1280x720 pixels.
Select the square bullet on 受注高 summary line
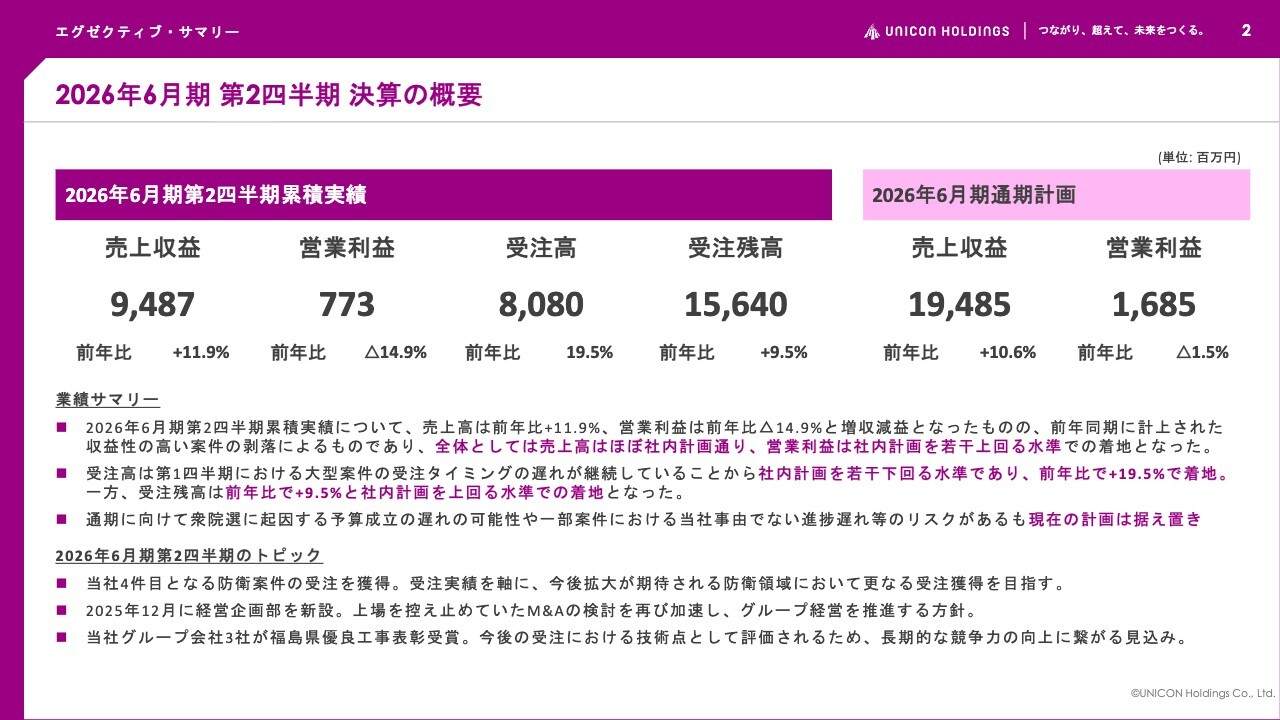pos(61,472)
